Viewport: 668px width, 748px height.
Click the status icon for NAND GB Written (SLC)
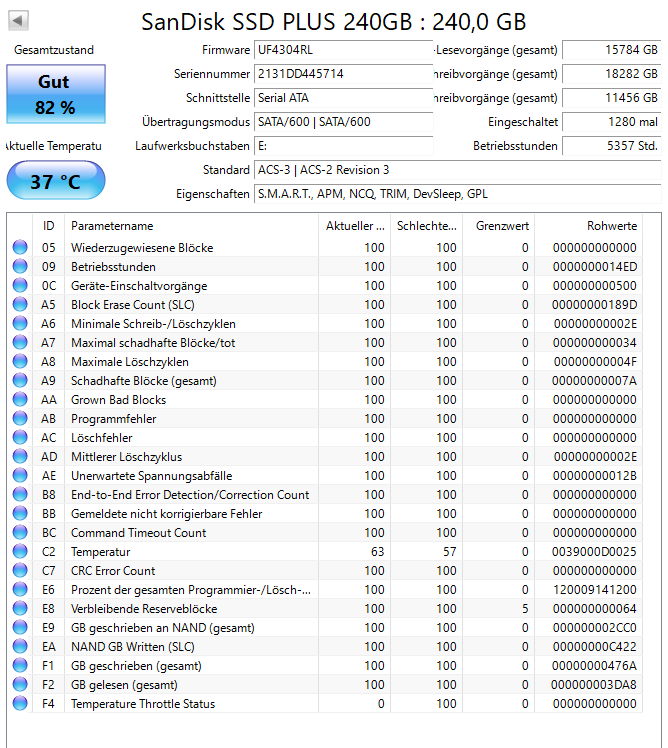pyautogui.click(x=20, y=646)
